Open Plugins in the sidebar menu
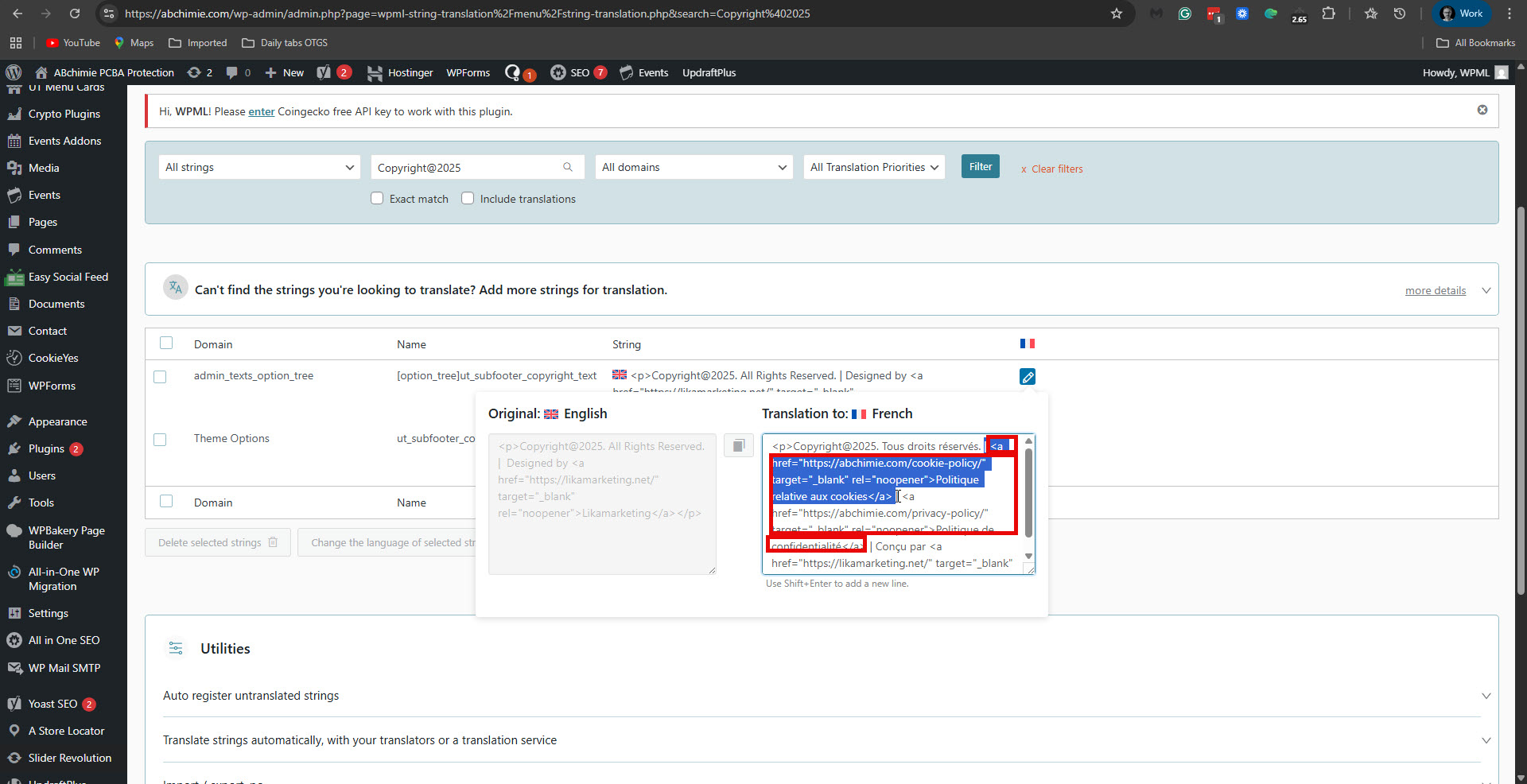 coord(46,448)
